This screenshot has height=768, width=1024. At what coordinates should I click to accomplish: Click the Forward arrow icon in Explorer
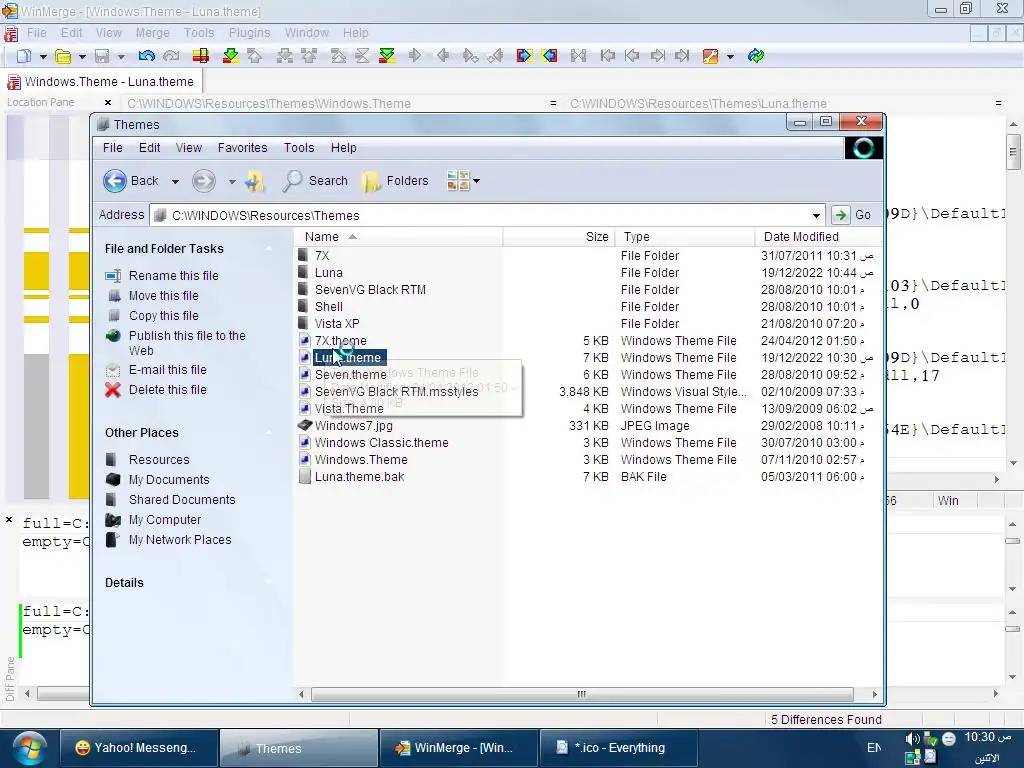(204, 181)
